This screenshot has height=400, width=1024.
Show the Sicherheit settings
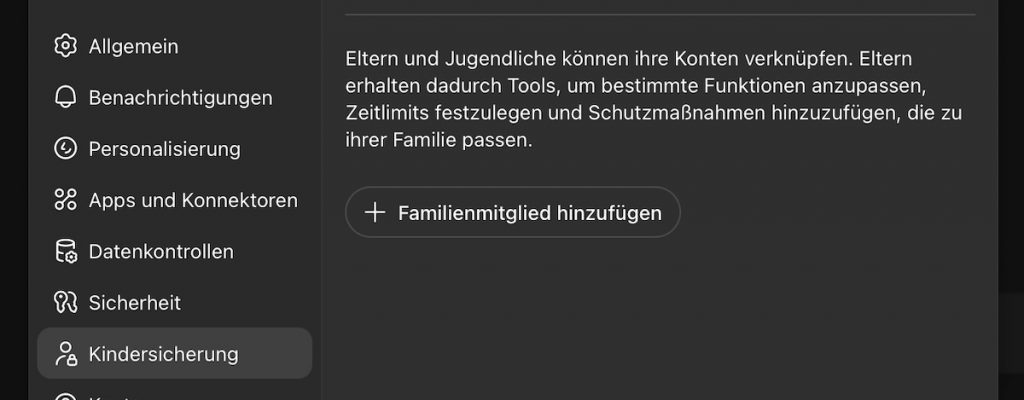point(135,303)
